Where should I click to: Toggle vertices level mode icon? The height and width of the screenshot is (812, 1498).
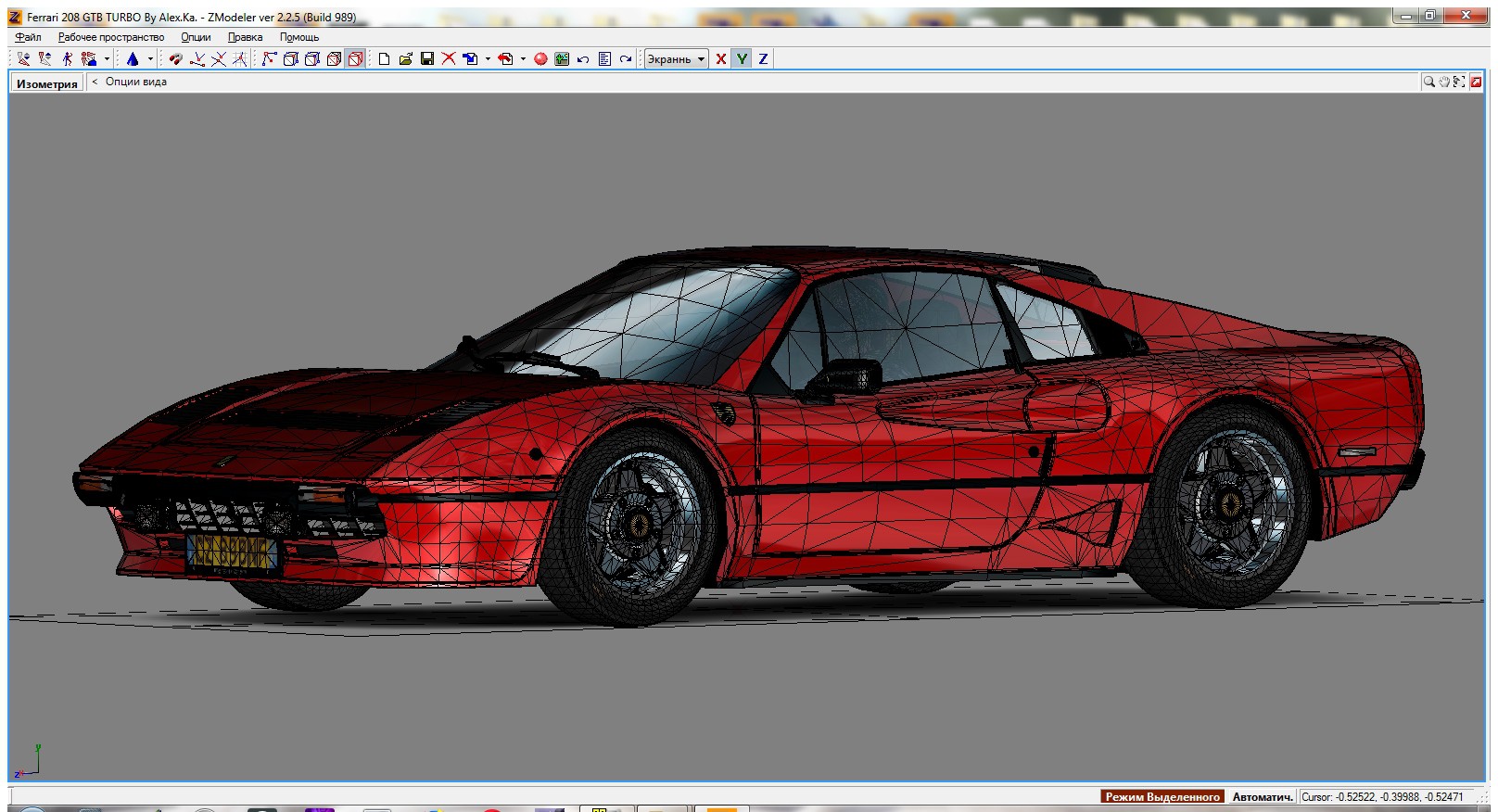[x=269, y=59]
